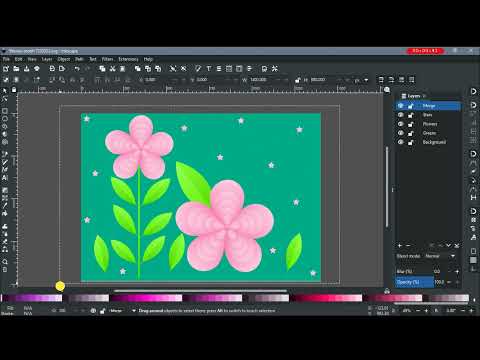This screenshot has width=480, height=360.
Task: Increase Blur value with plus
Action: click(457, 272)
